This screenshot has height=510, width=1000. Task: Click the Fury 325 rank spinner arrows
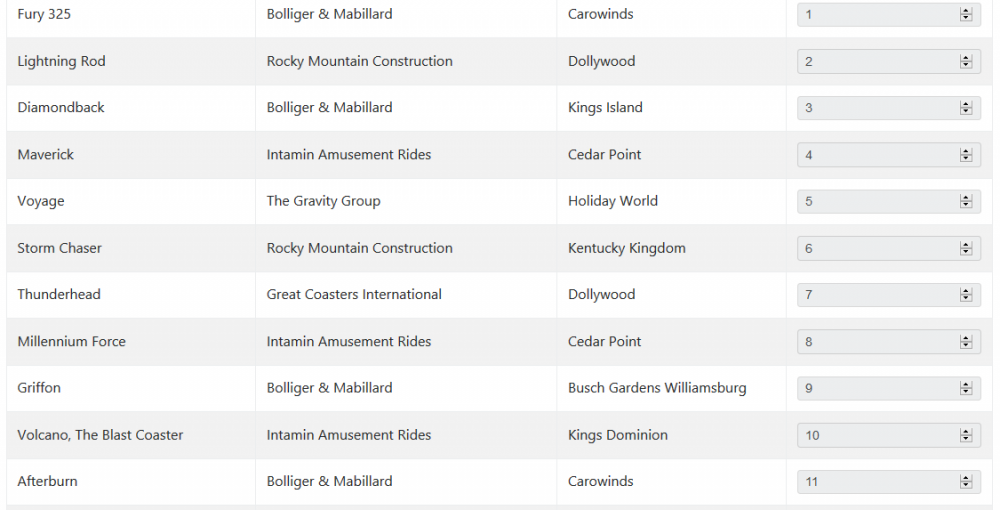point(965,15)
